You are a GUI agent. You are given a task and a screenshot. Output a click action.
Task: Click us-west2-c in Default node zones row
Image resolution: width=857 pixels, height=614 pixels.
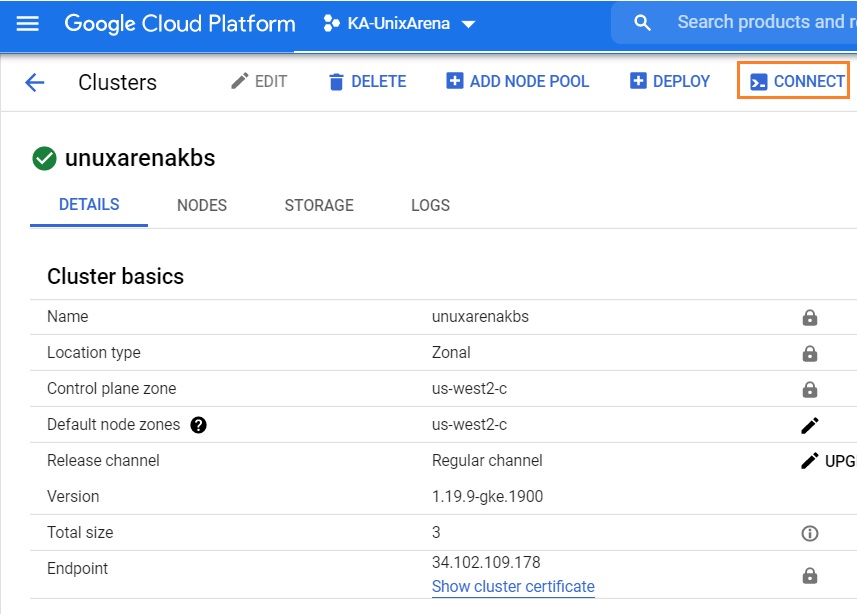(x=469, y=424)
